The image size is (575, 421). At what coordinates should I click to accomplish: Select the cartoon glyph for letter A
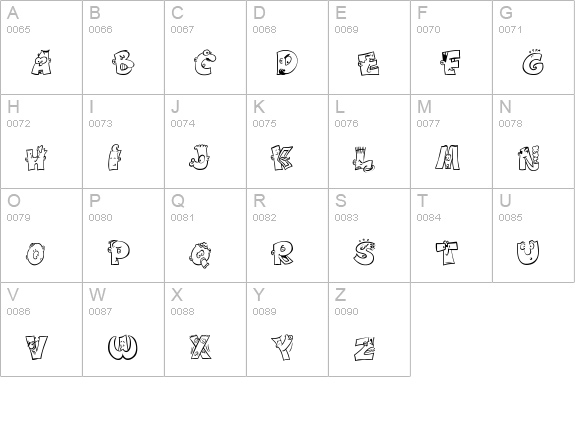(x=41, y=62)
